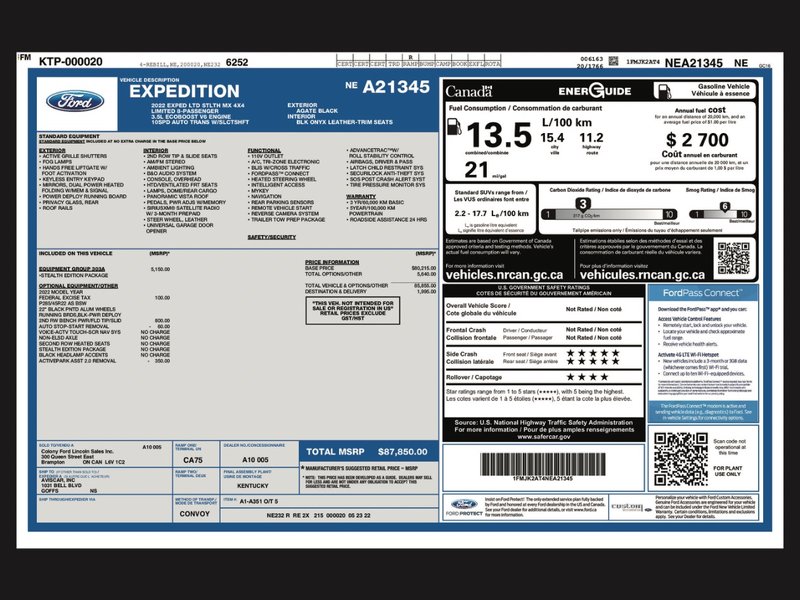The image size is (800, 600).
Task: Click the side crash five-star rating
Action: click(593, 357)
